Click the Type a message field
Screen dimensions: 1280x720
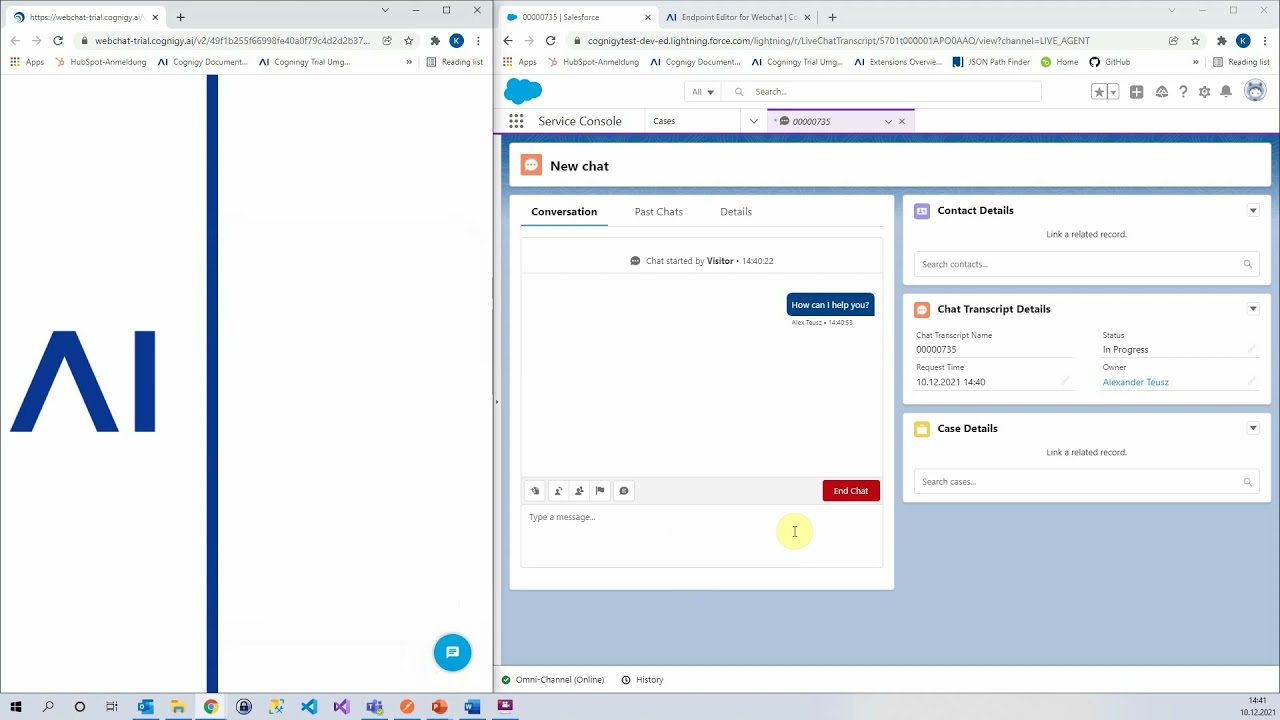click(x=701, y=536)
